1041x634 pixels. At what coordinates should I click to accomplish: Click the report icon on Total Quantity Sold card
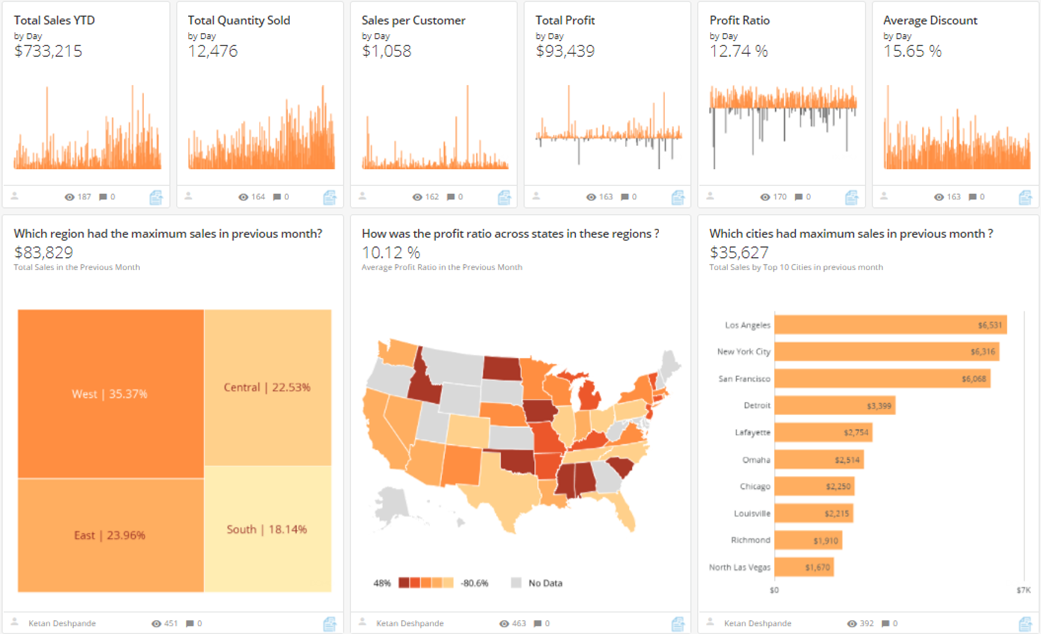point(330,198)
